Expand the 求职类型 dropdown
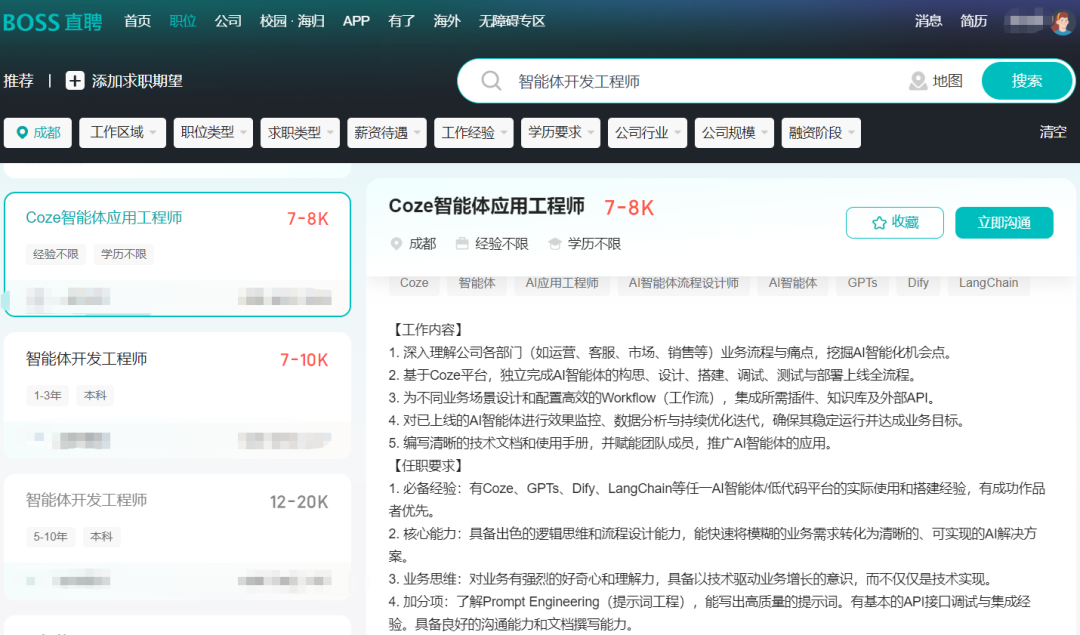 300,132
